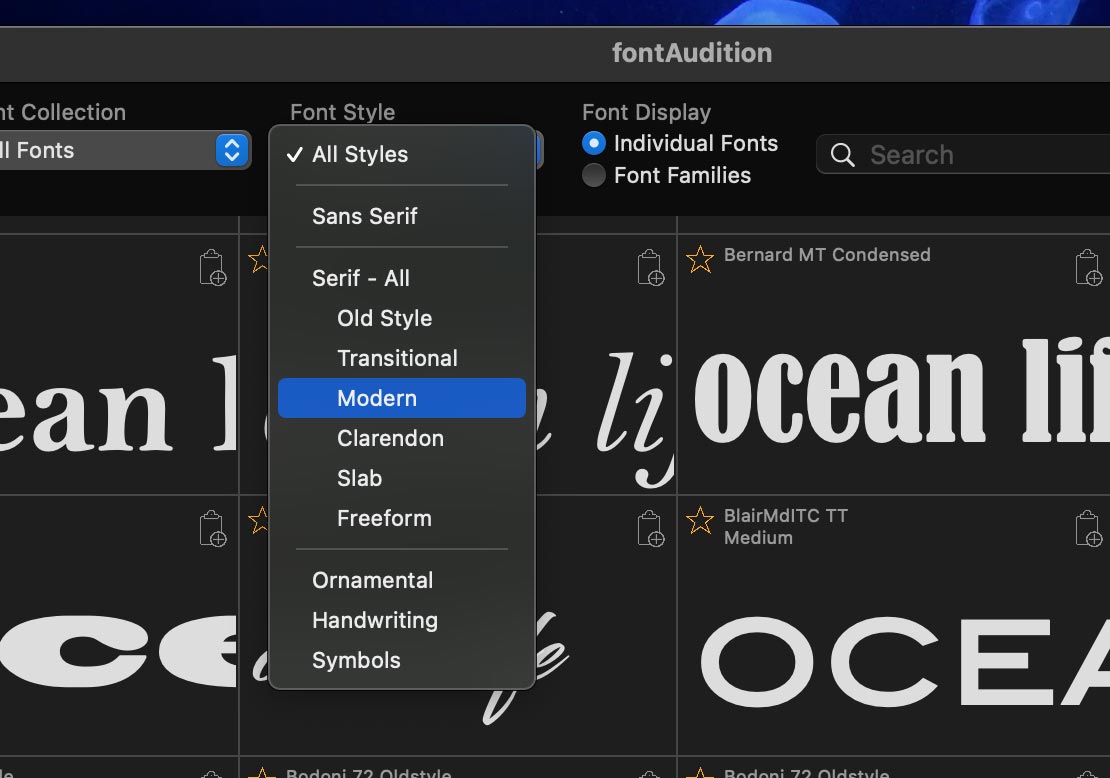The height and width of the screenshot is (778, 1110).
Task: Select All Styles in the Font Style menu
Action: (x=401, y=154)
